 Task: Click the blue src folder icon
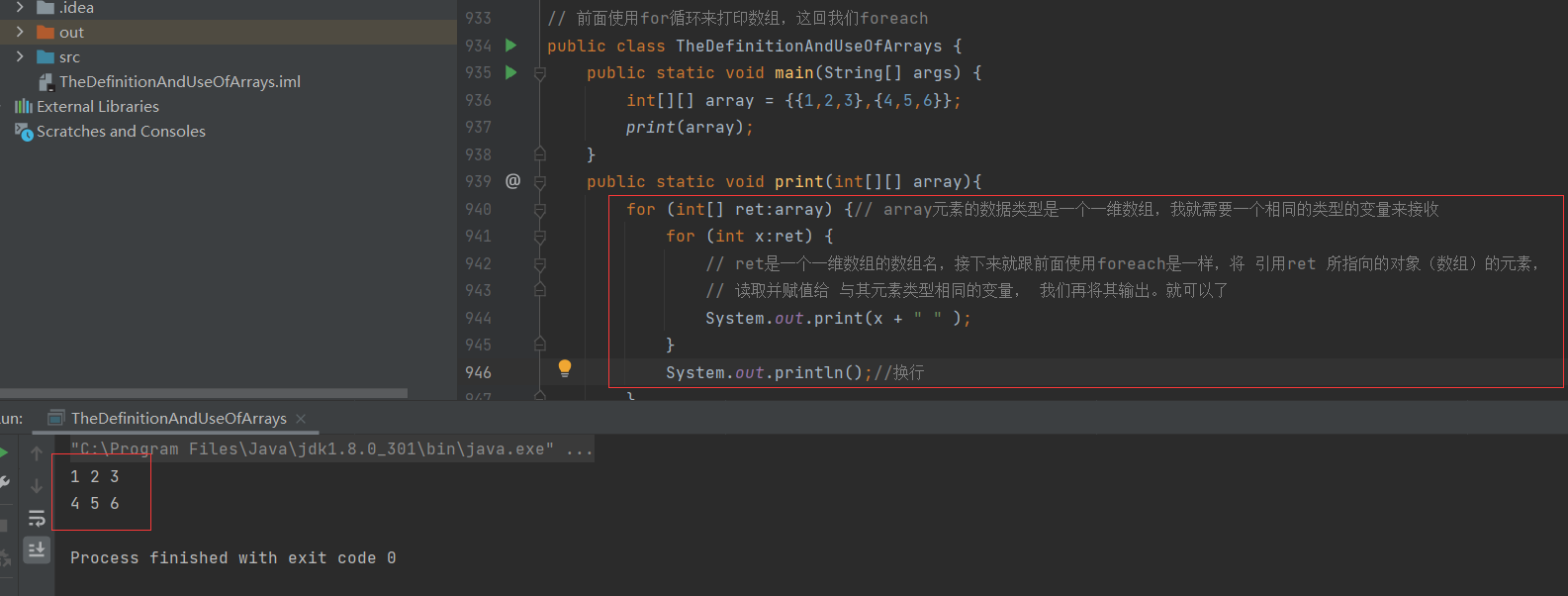(46, 57)
